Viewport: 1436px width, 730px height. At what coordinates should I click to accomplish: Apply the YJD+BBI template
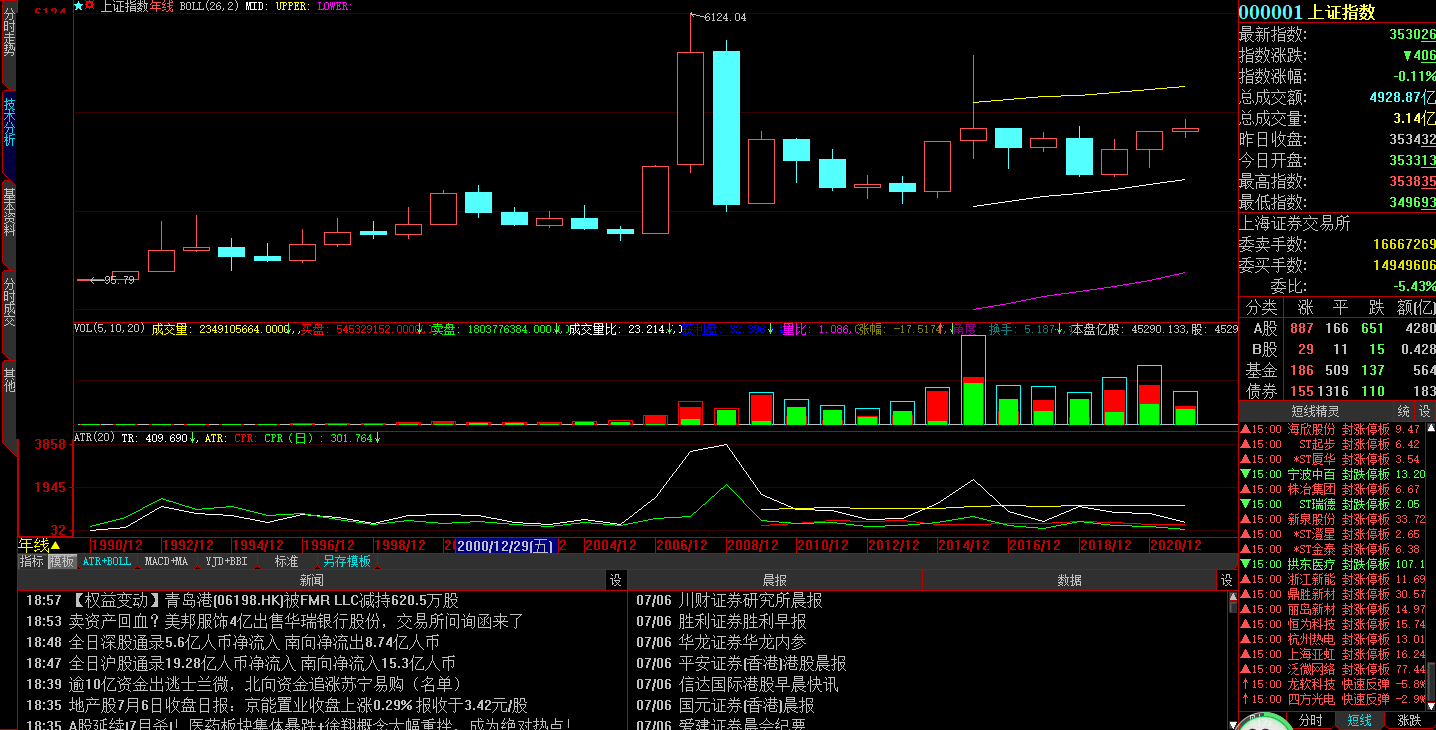226,562
